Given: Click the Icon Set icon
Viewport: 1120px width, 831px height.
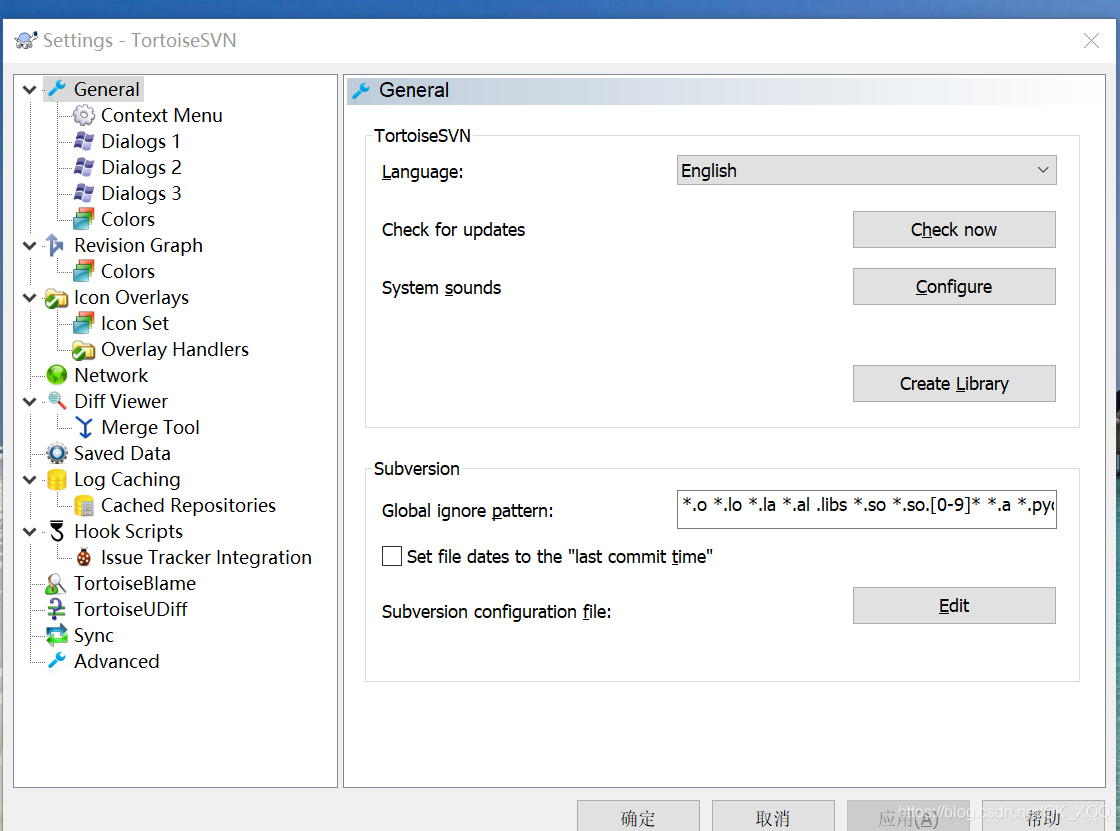Looking at the screenshot, I should tap(84, 323).
